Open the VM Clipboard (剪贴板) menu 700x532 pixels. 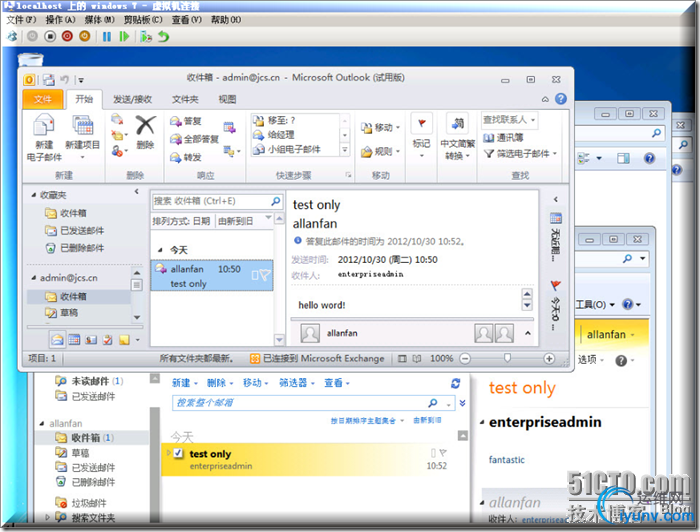coord(143,20)
